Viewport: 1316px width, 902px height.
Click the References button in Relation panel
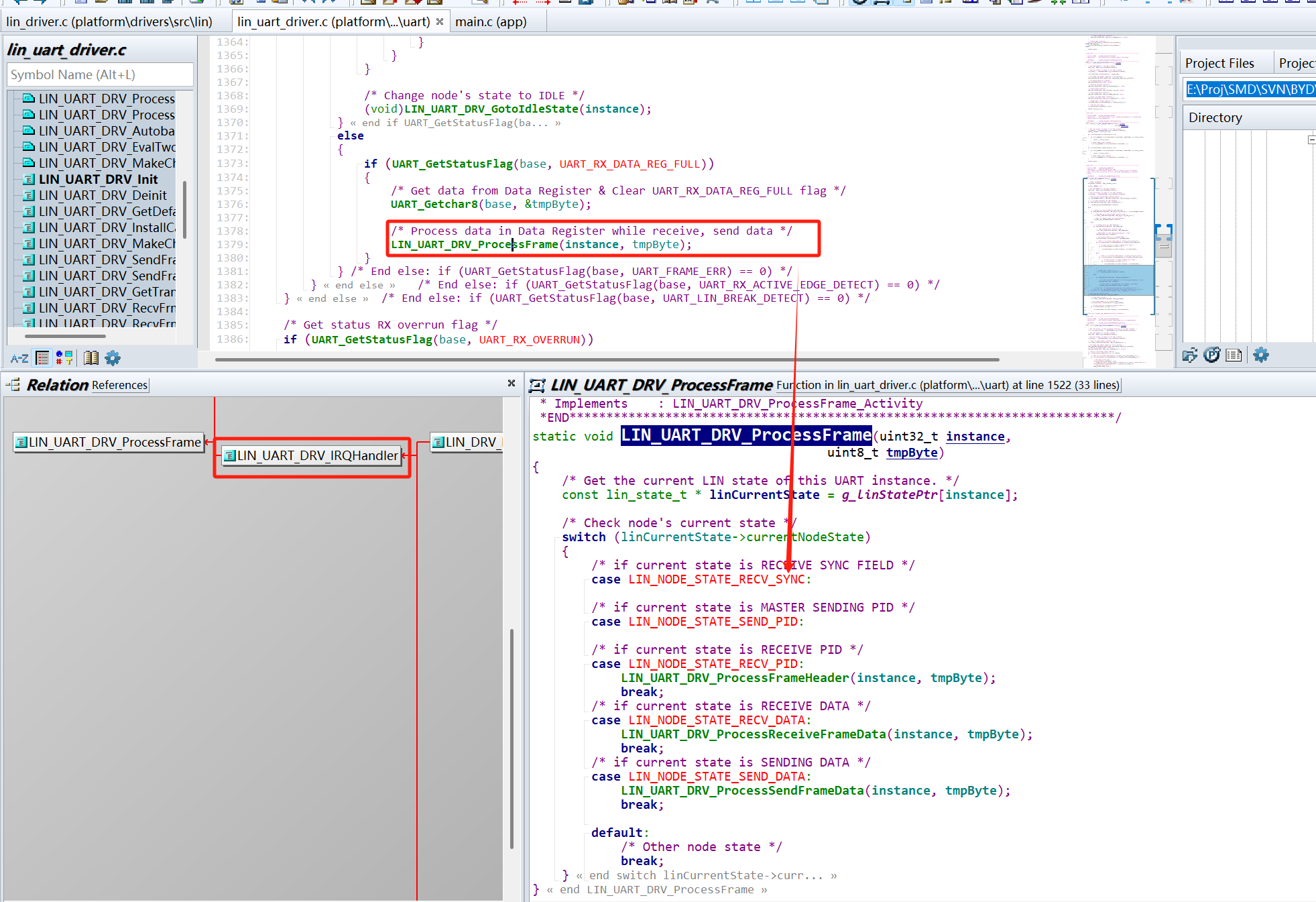click(119, 385)
